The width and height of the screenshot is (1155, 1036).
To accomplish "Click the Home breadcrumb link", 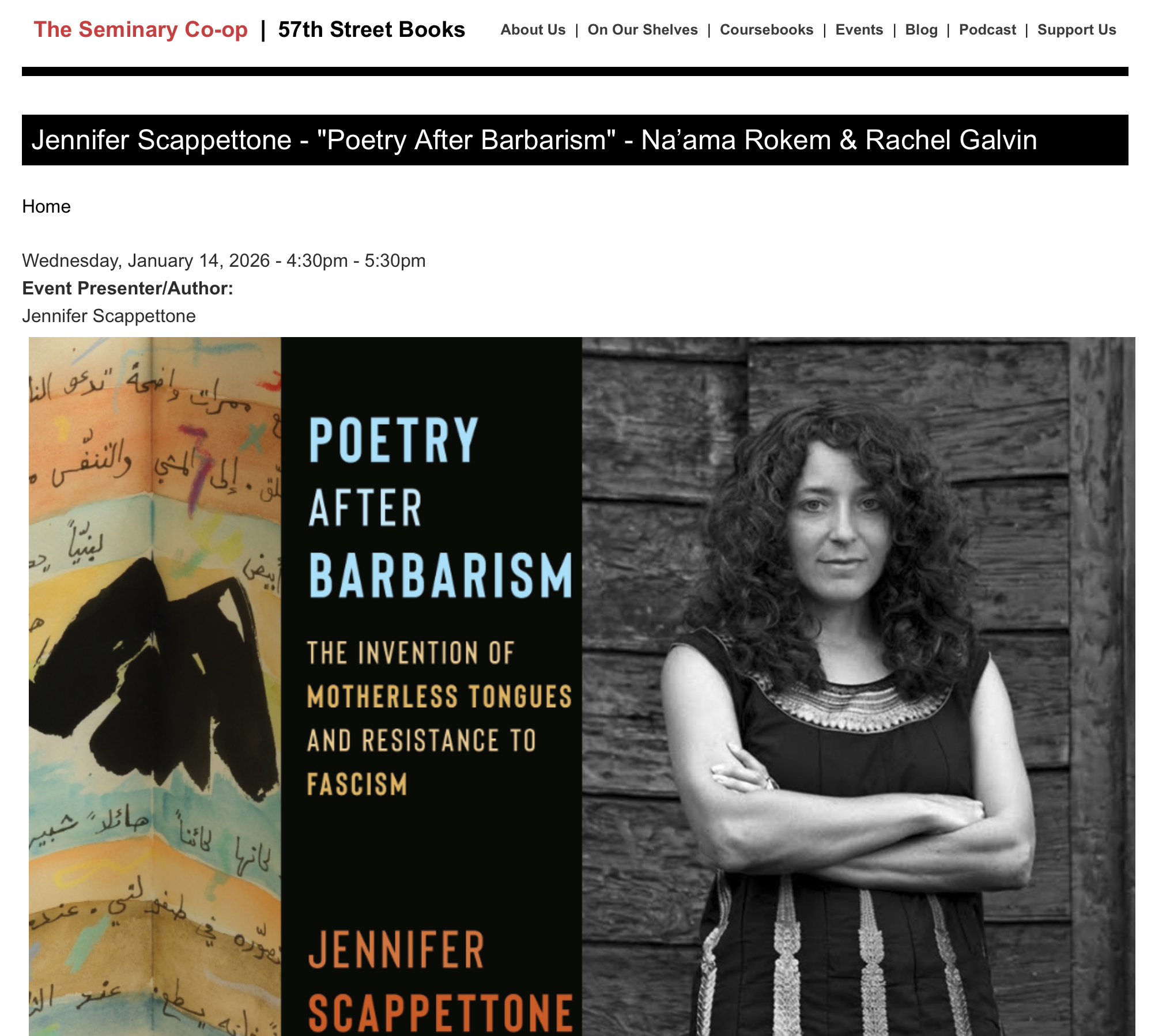I will click(46, 206).
